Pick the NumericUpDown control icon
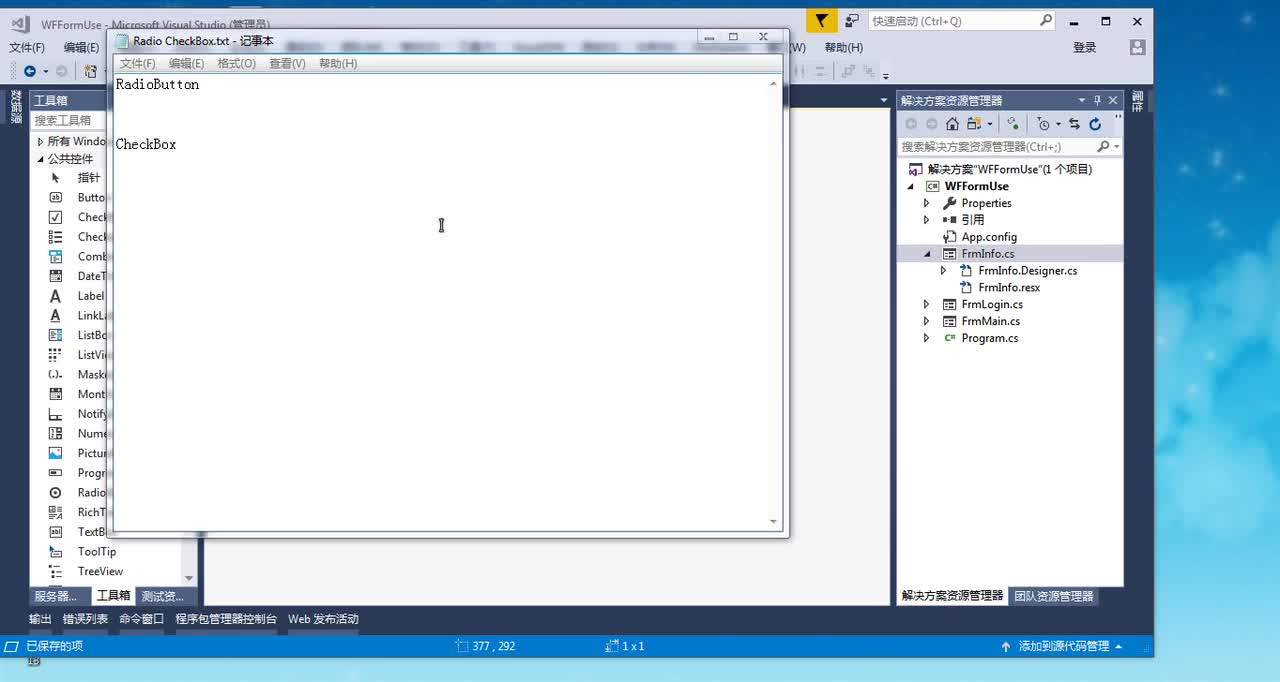The image size is (1280, 682). coord(56,434)
